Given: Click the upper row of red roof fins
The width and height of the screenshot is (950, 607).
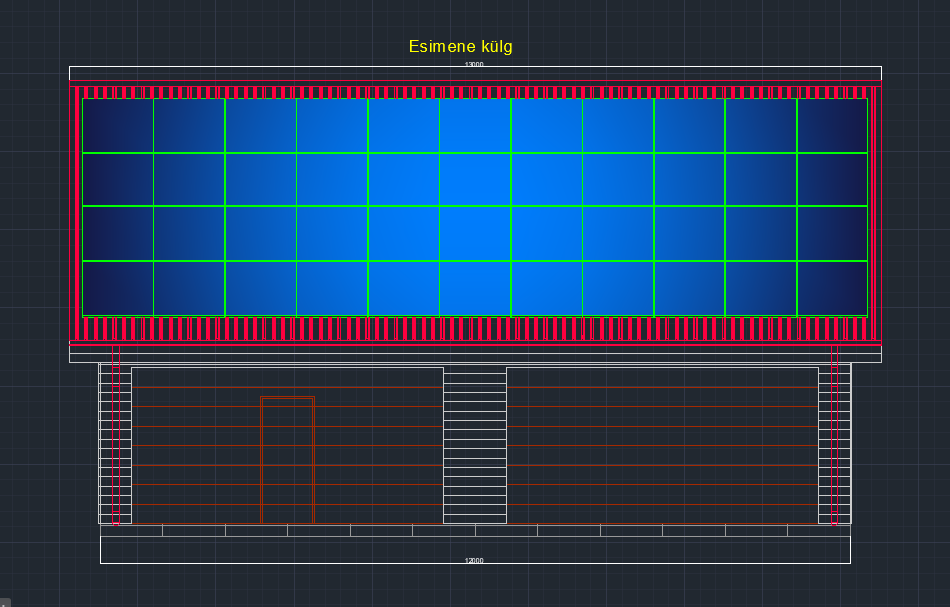Looking at the screenshot, I should tap(474, 92).
